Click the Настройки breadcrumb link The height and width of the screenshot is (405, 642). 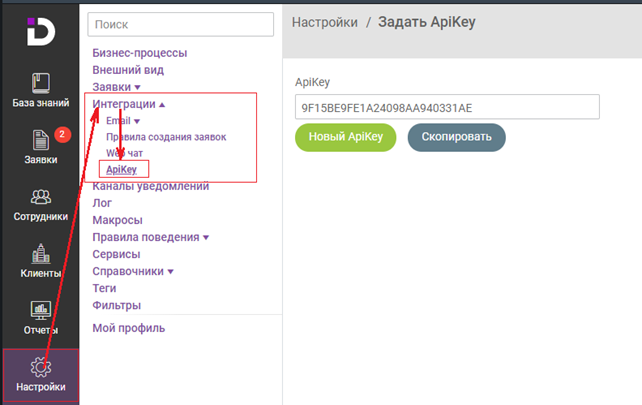tap(325, 22)
